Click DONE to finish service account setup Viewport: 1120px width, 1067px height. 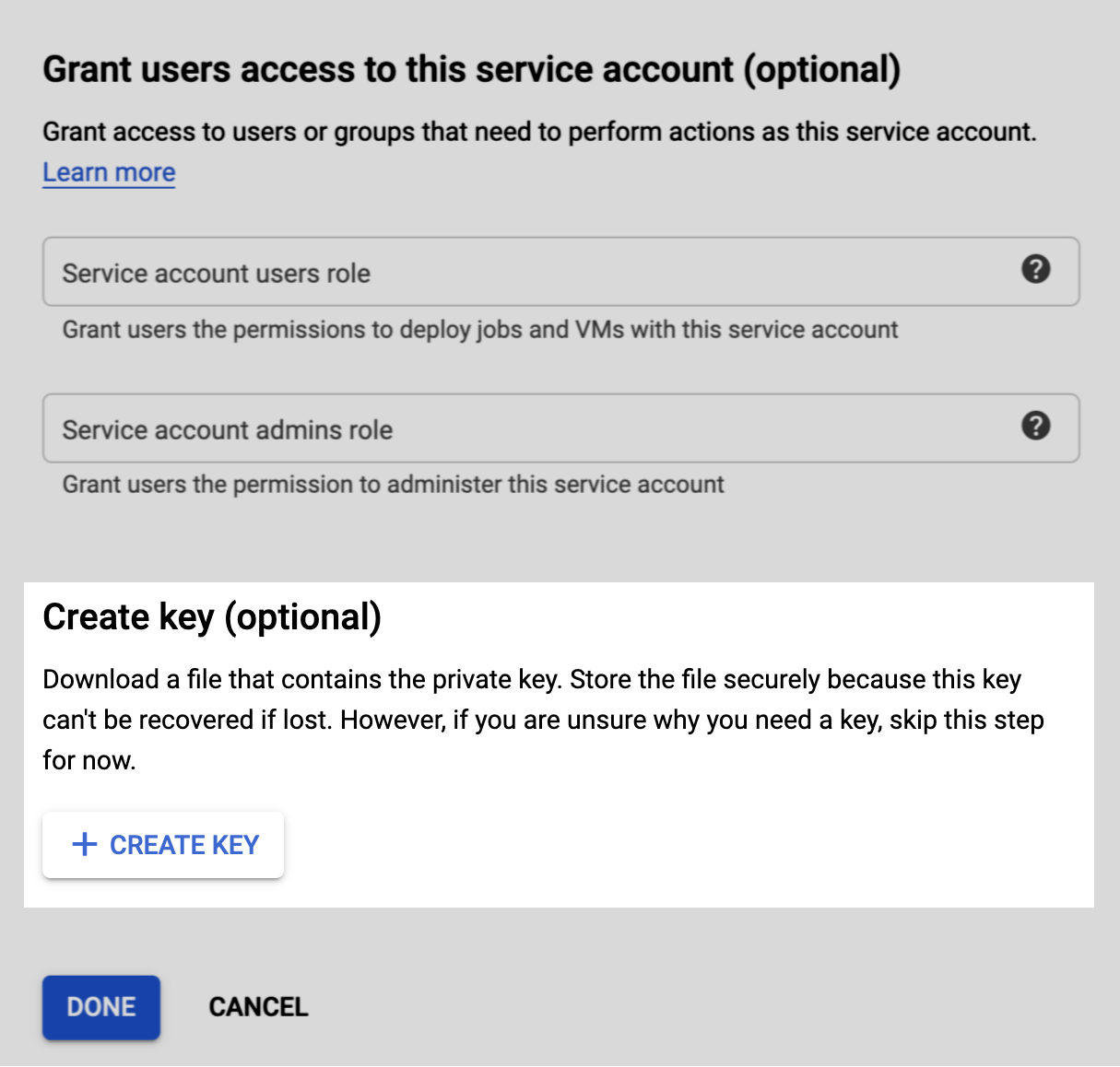click(100, 1006)
